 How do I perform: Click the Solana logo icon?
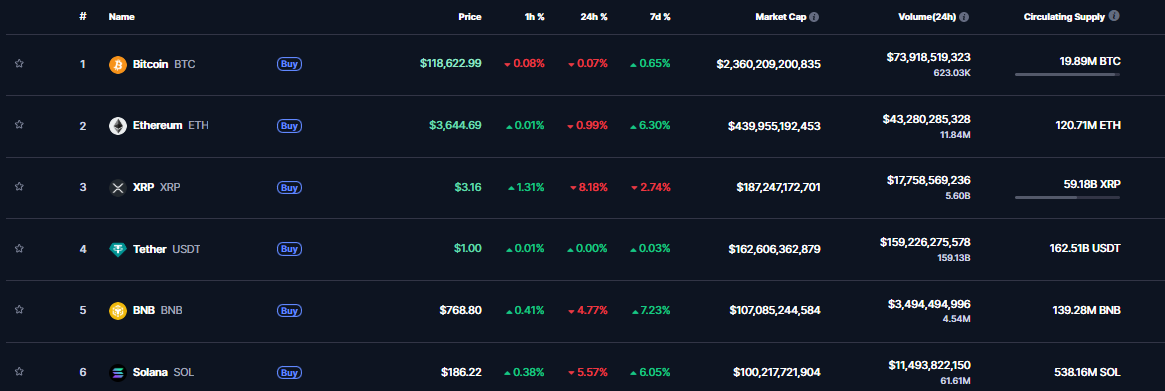[117, 372]
